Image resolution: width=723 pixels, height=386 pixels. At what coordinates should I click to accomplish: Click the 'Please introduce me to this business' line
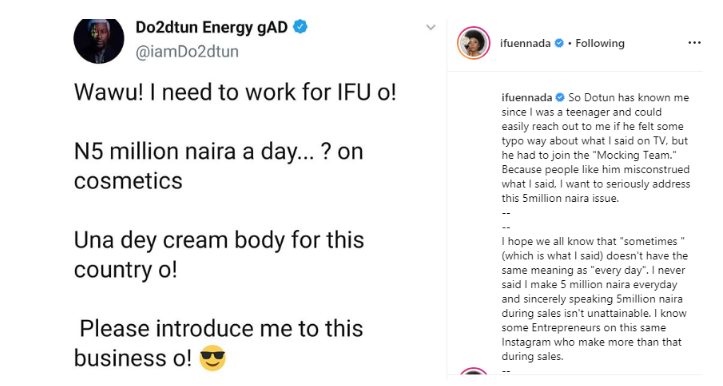219,343
